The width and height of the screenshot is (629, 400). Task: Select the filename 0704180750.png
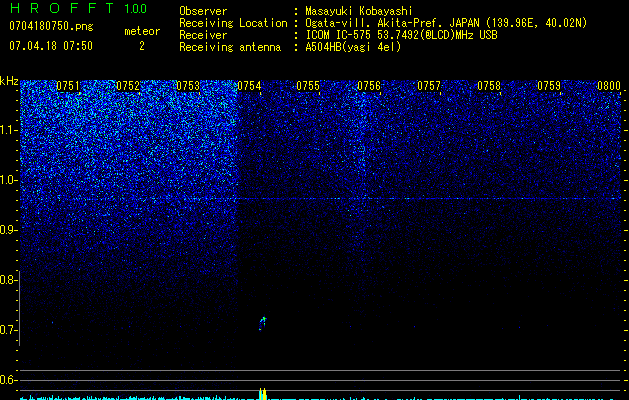pyautogui.click(x=51, y=27)
